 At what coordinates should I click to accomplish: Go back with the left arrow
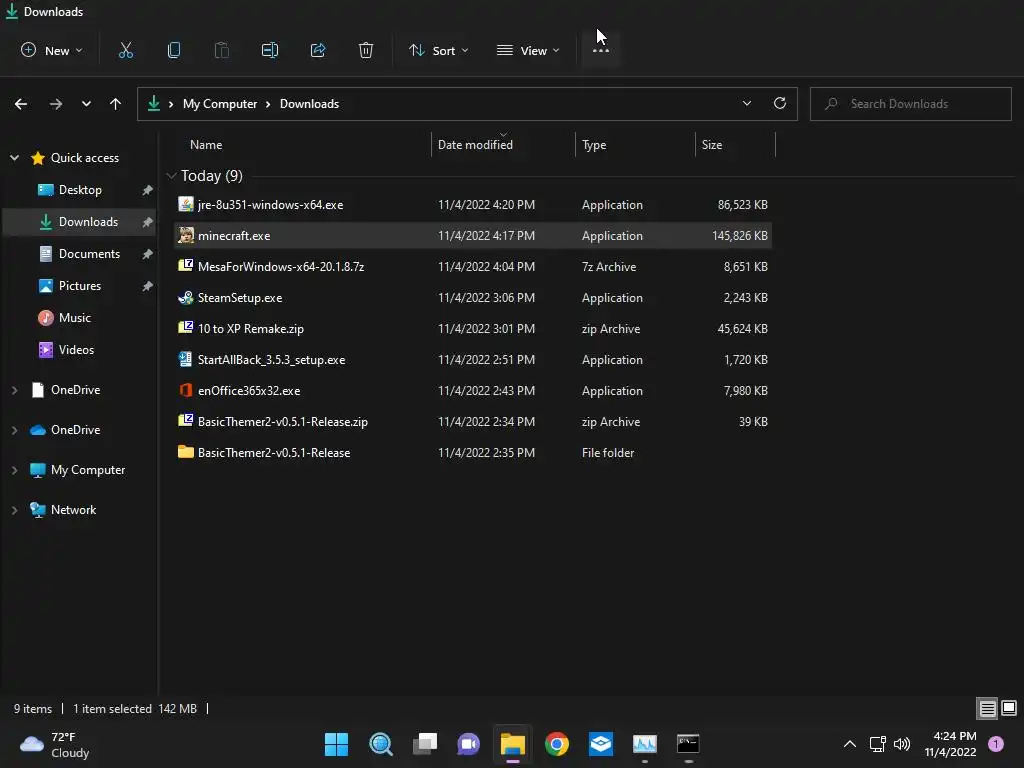(21, 104)
